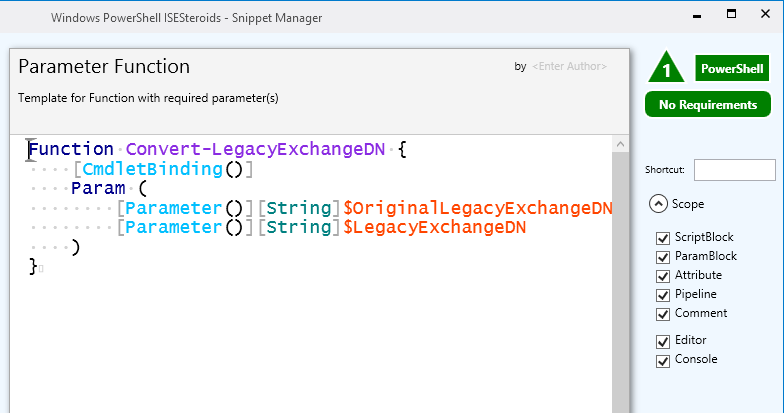
Task: Disable the Attribute scope checkbox
Action: 662,276
